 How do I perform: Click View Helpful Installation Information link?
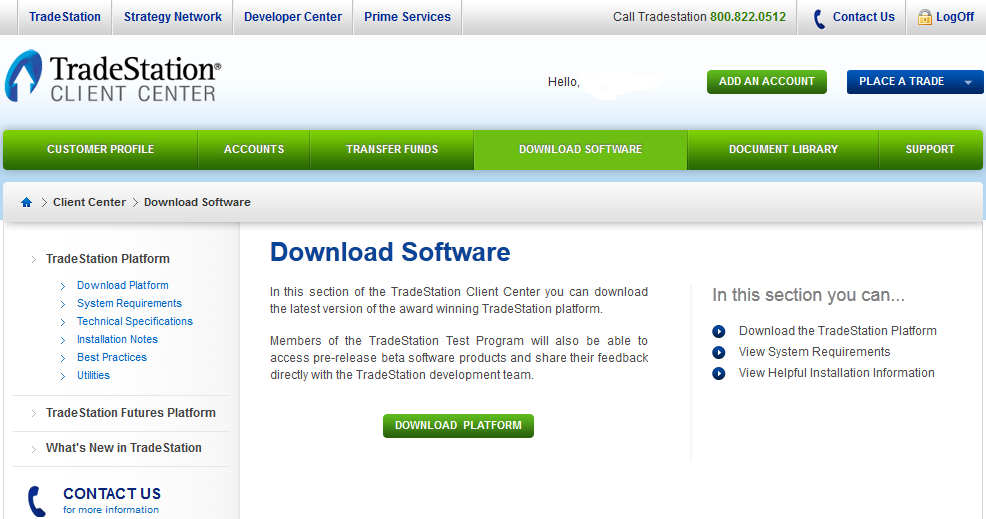[836, 372]
